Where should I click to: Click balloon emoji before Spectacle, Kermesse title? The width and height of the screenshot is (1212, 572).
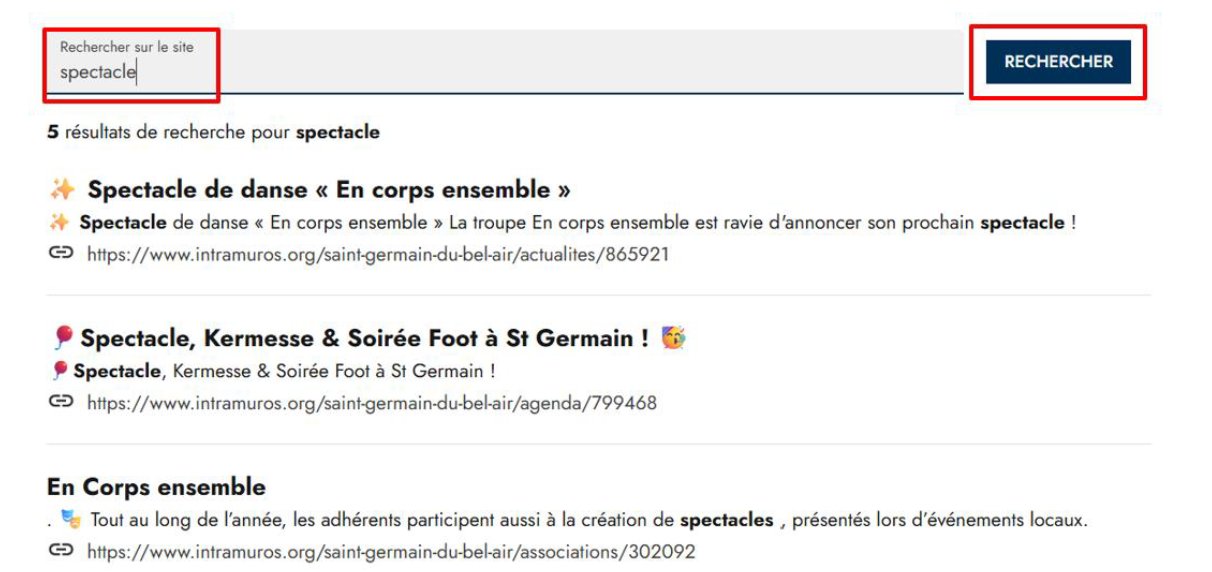63,338
